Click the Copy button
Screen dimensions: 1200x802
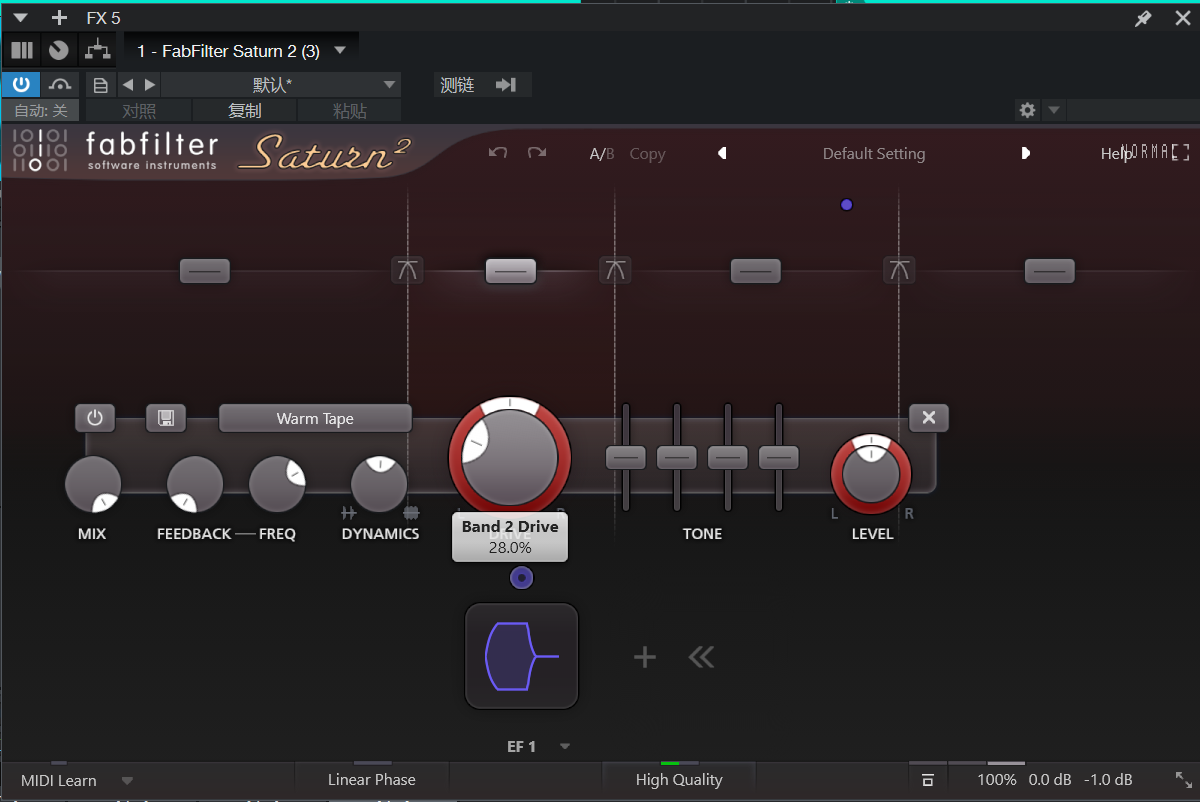click(647, 154)
